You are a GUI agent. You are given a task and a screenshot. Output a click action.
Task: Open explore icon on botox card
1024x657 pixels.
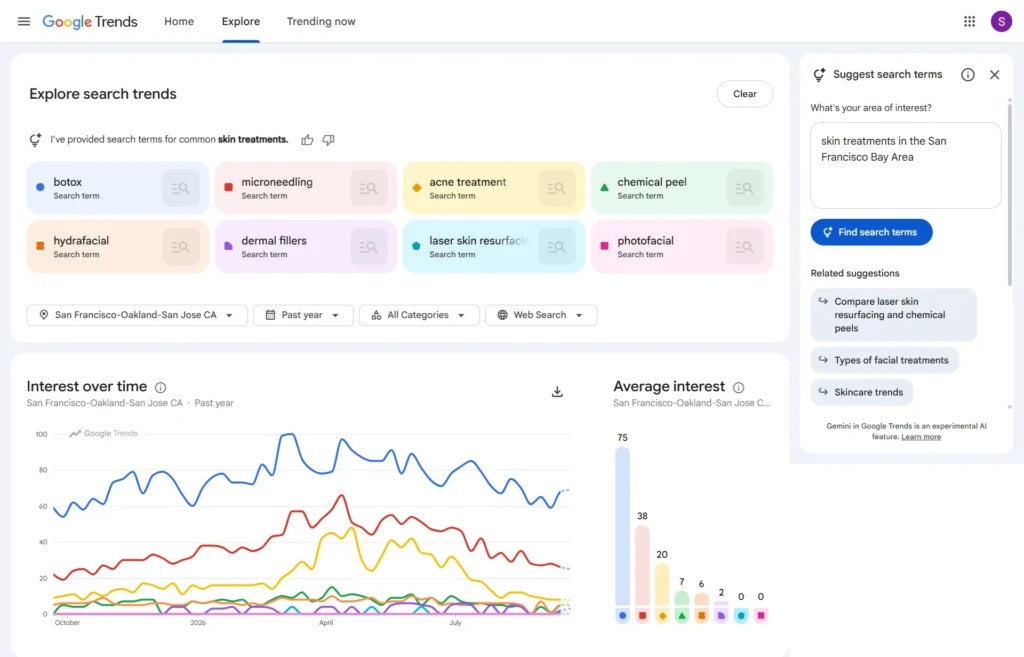(181, 188)
